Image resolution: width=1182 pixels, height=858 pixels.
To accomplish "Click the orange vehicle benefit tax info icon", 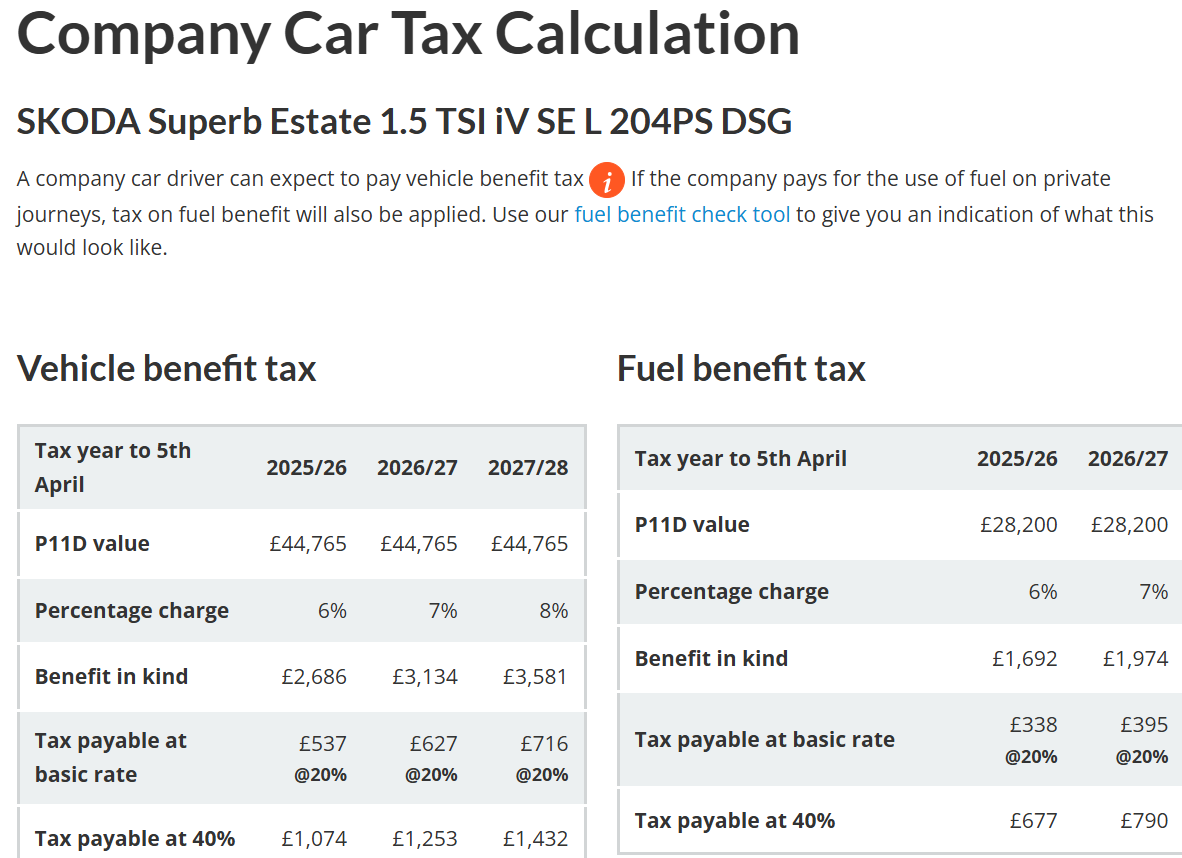I will click(x=607, y=180).
